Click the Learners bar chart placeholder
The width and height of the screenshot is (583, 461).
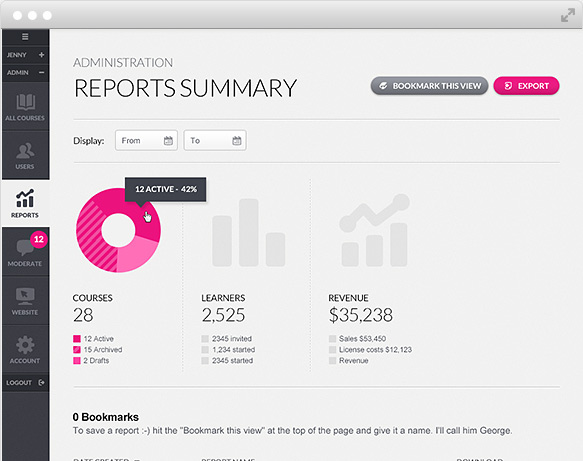(248, 233)
